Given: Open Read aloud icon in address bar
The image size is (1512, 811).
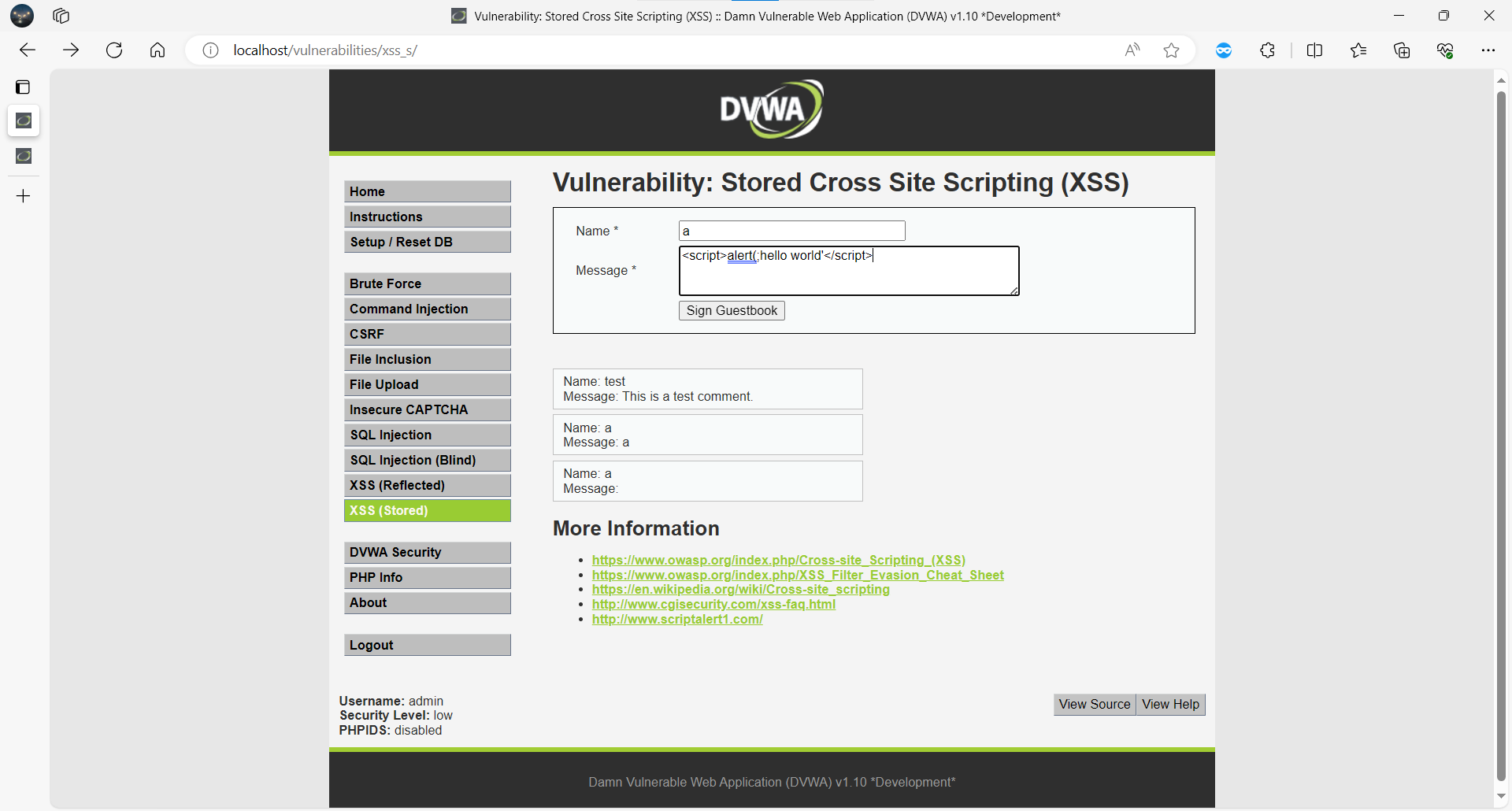Looking at the screenshot, I should point(1132,50).
